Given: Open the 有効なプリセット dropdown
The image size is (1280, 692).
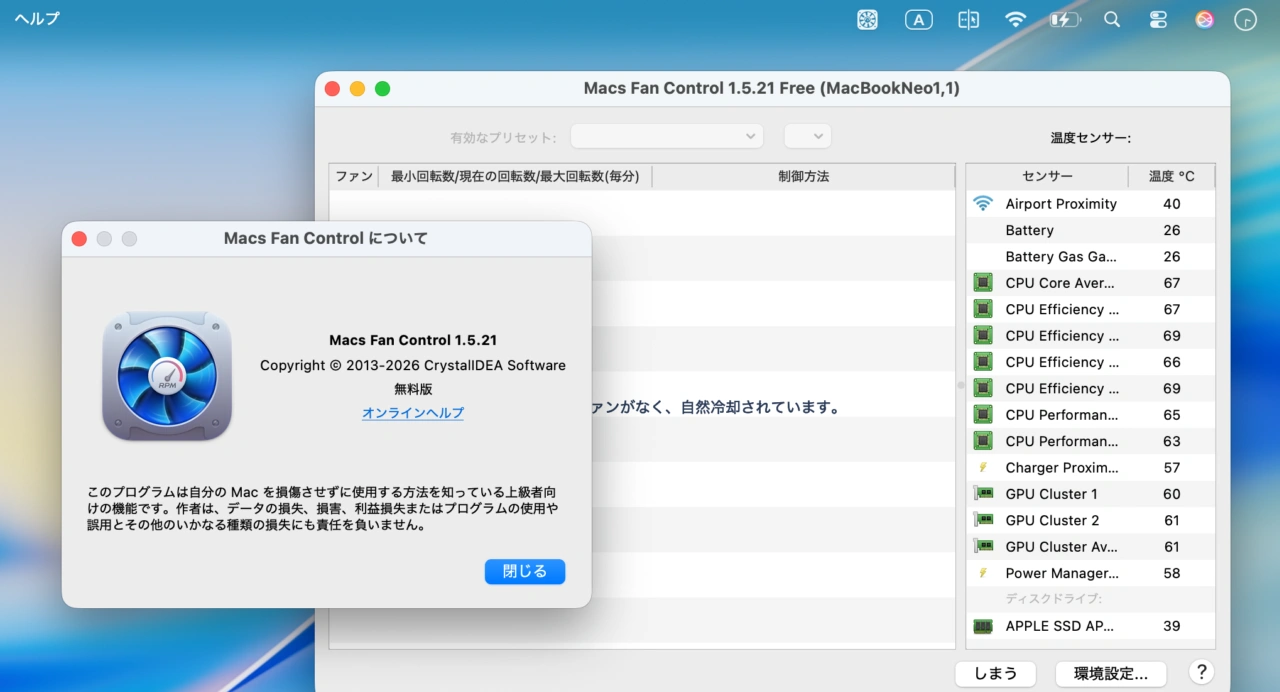Looking at the screenshot, I should (666, 137).
